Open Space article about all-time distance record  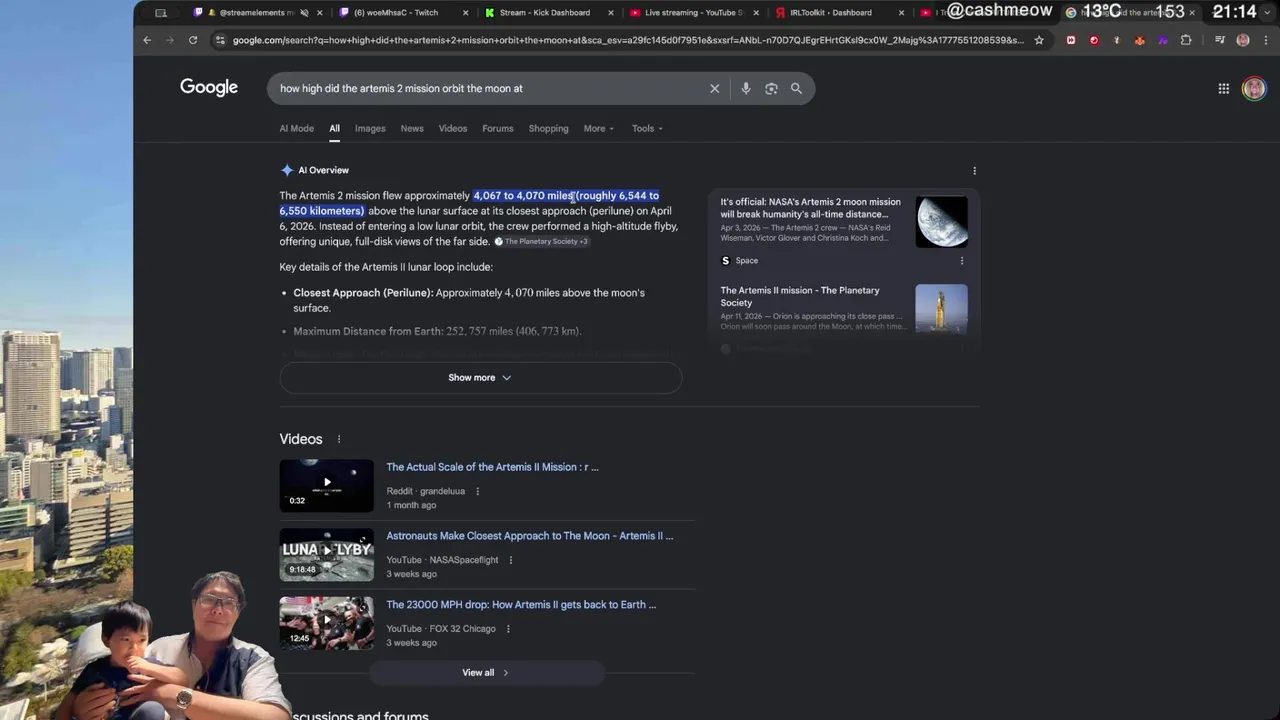[810, 208]
